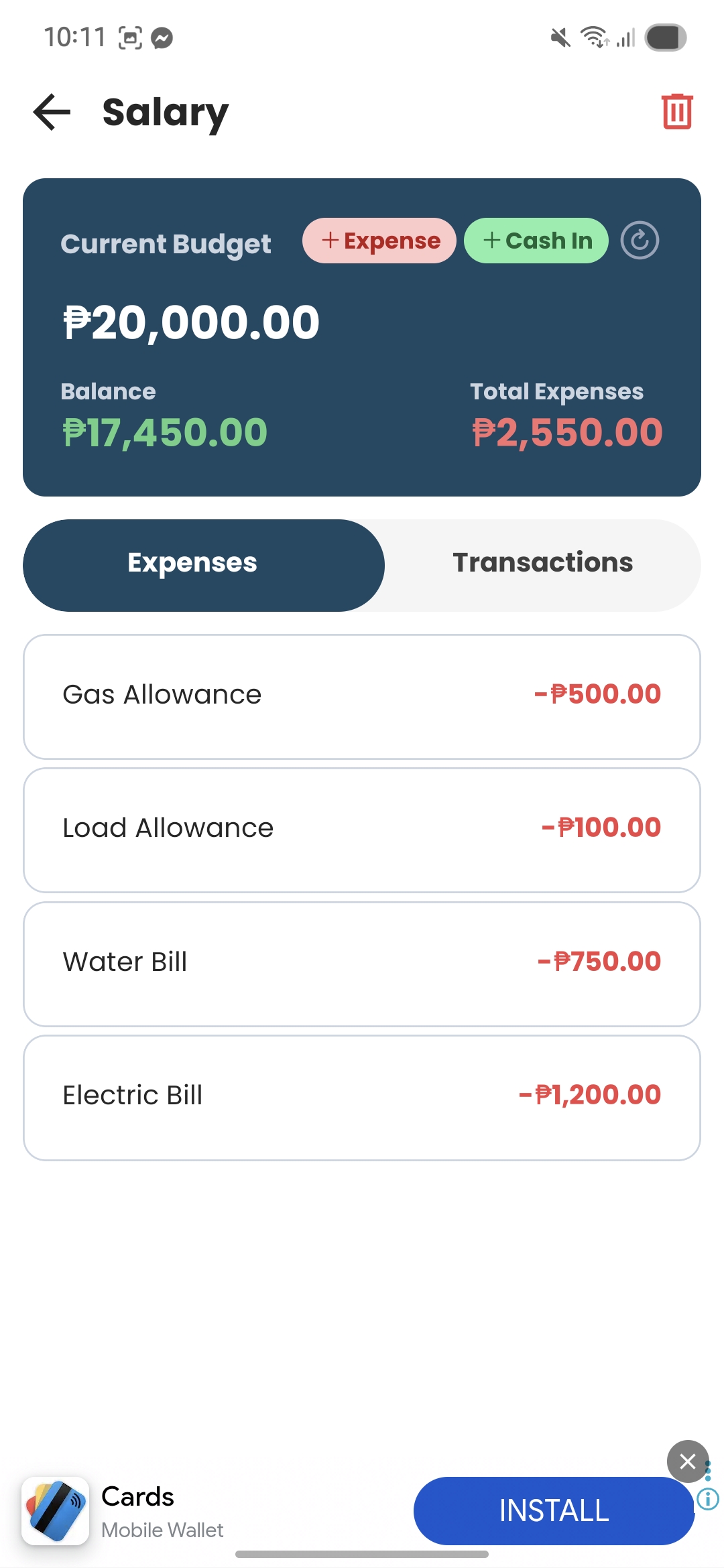Add a new Expense

(379, 241)
